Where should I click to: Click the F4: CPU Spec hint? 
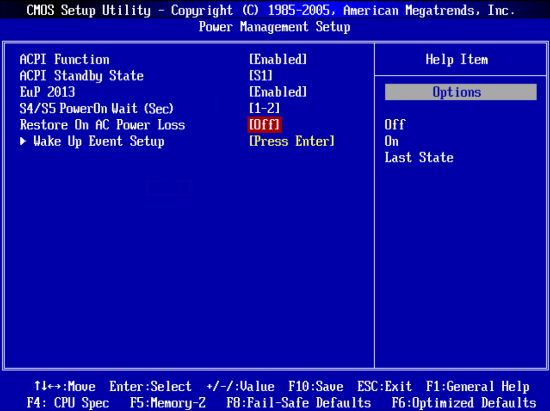click(68, 403)
